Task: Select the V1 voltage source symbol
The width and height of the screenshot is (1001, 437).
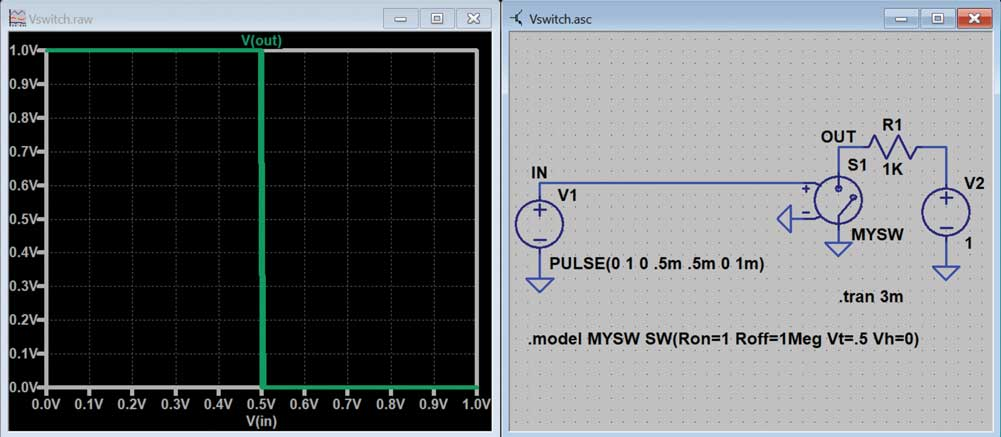Action: tap(539, 222)
